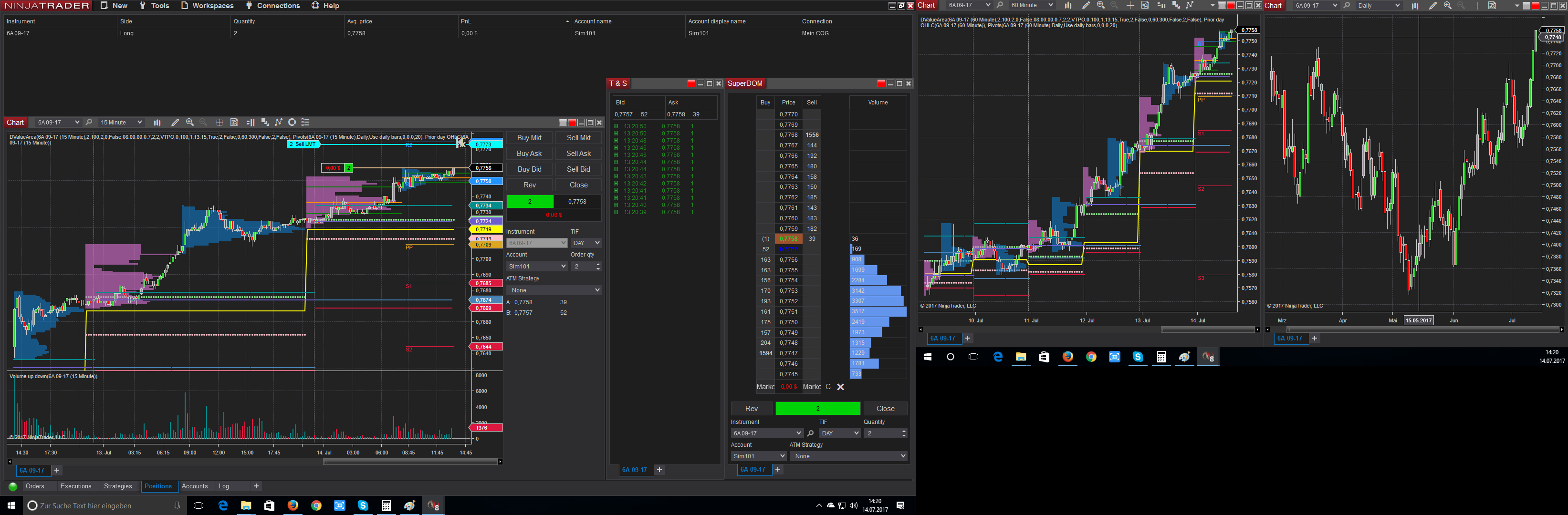
Task: Open the Tools menu
Action: 154,5
